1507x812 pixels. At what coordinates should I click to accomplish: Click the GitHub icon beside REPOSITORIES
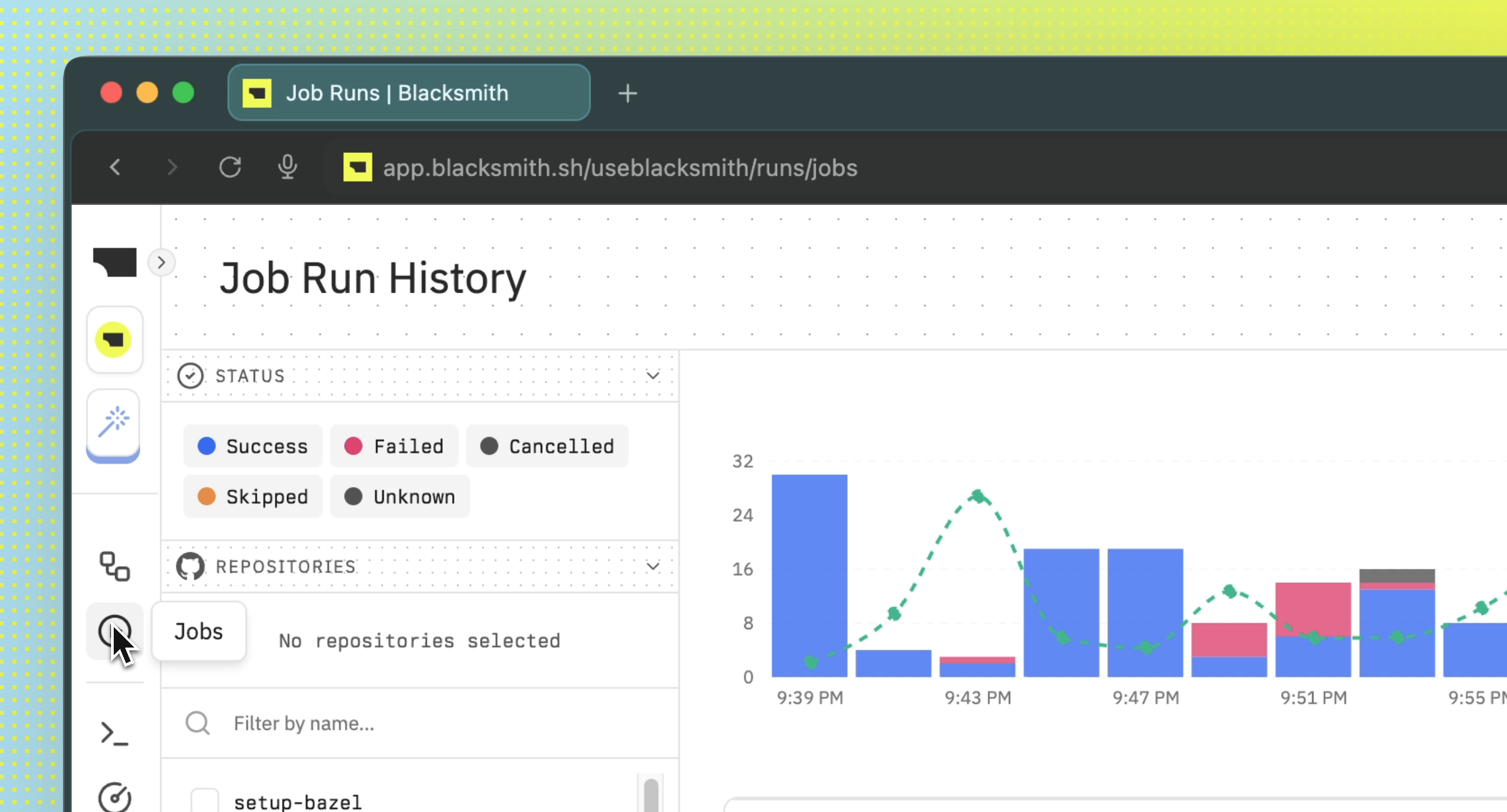coord(190,566)
